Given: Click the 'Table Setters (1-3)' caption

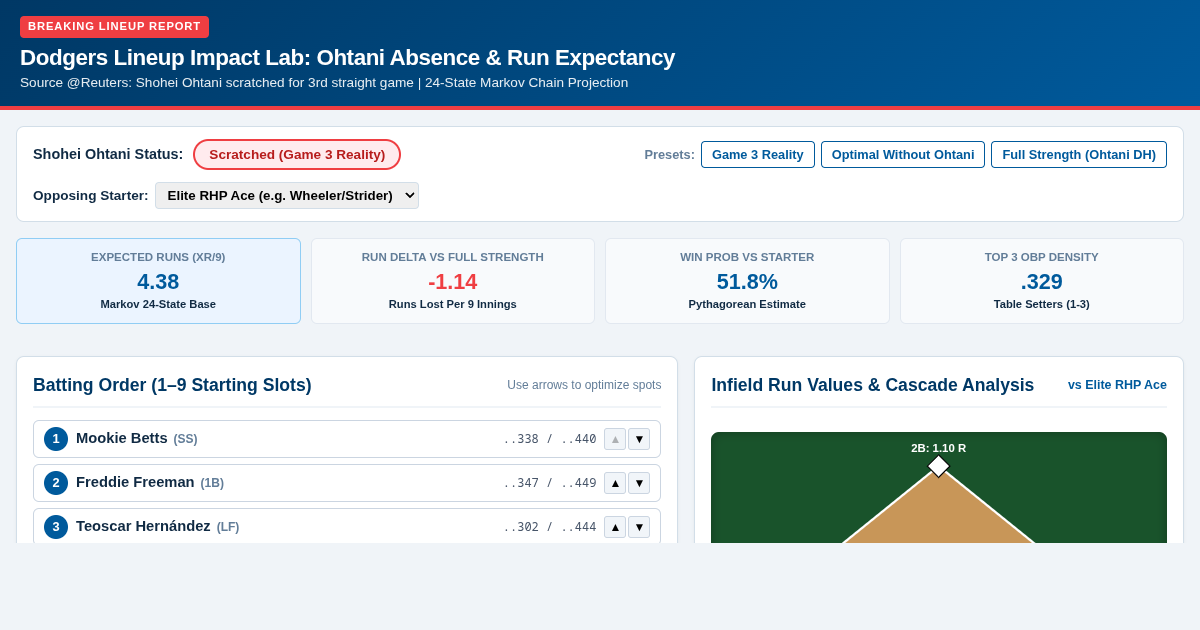Looking at the screenshot, I should (1042, 304).
